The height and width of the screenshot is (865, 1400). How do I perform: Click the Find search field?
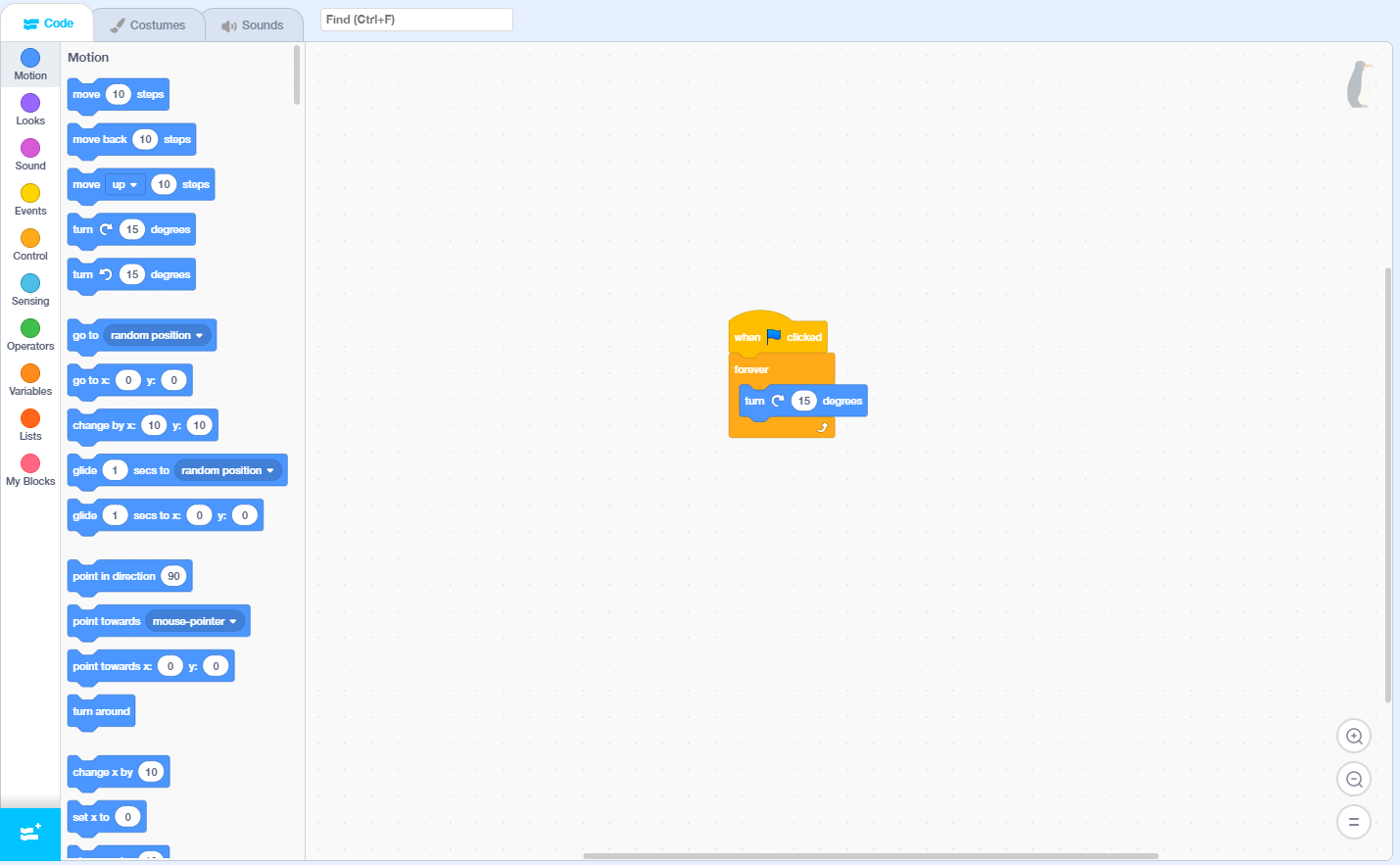pyautogui.click(x=415, y=19)
